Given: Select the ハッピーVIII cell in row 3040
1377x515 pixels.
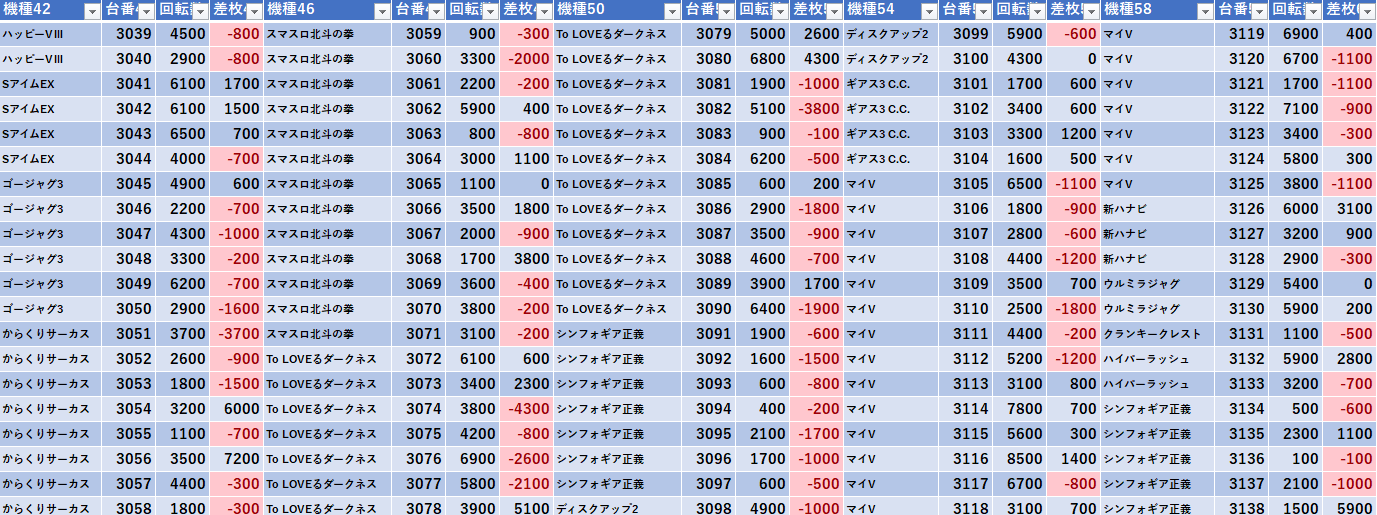Looking at the screenshot, I should coord(51,59).
